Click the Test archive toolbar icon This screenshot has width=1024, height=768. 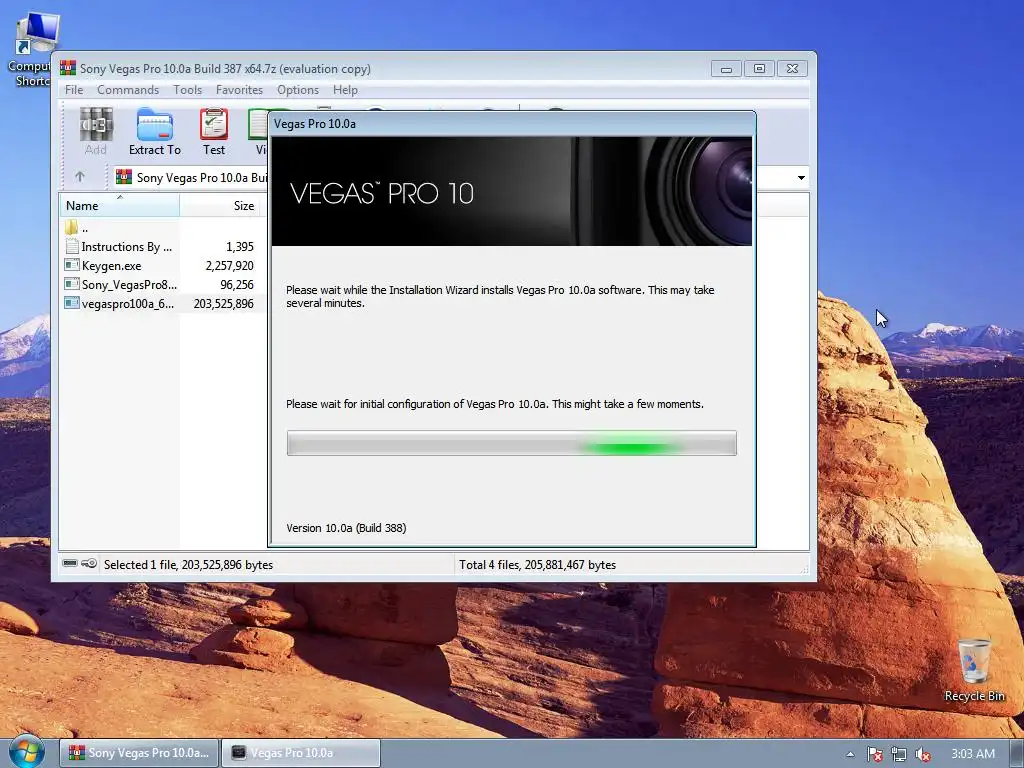point(214,131)
